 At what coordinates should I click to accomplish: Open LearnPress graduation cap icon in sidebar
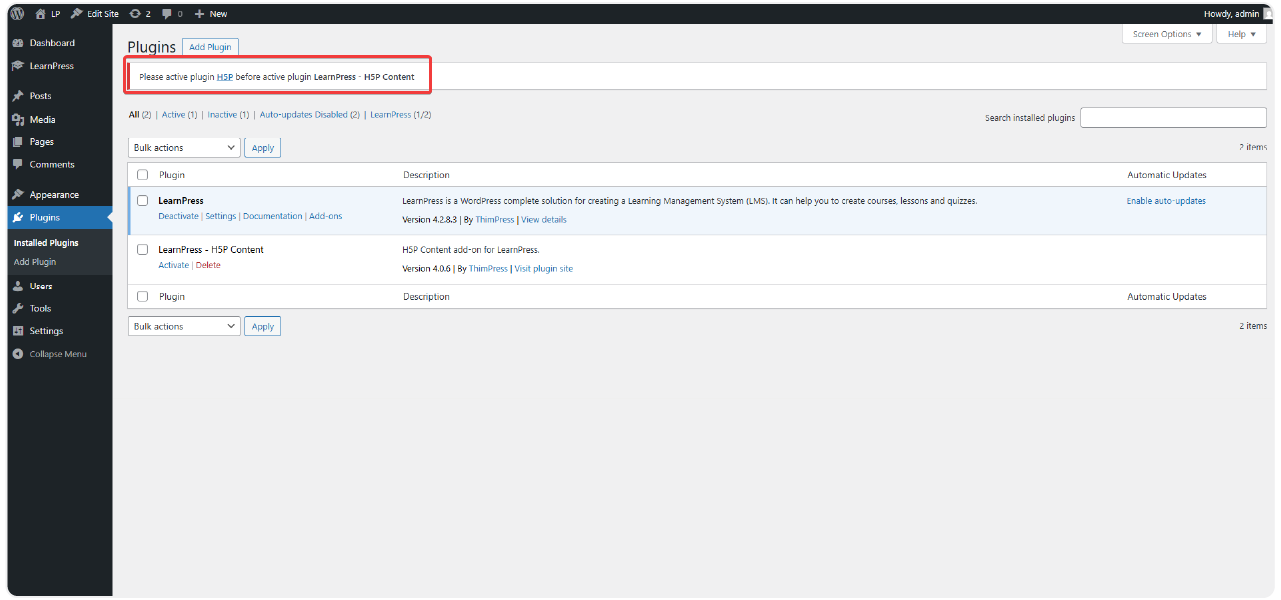tap(18, 66)
